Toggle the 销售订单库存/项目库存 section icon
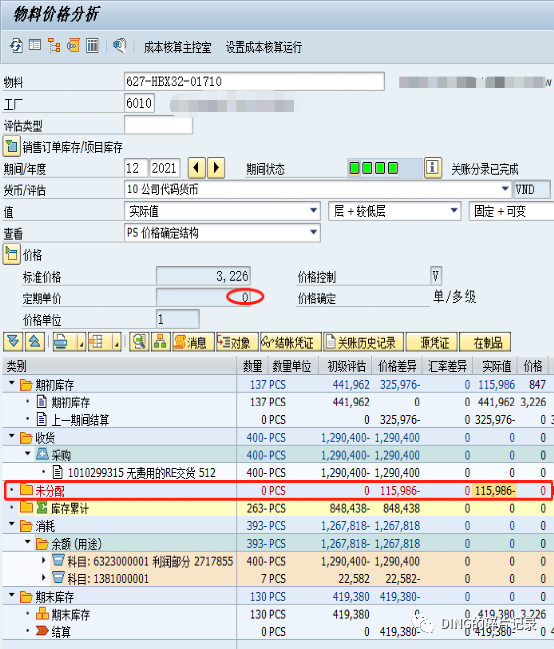Screen dimensions: 554x649 [11, 146]
